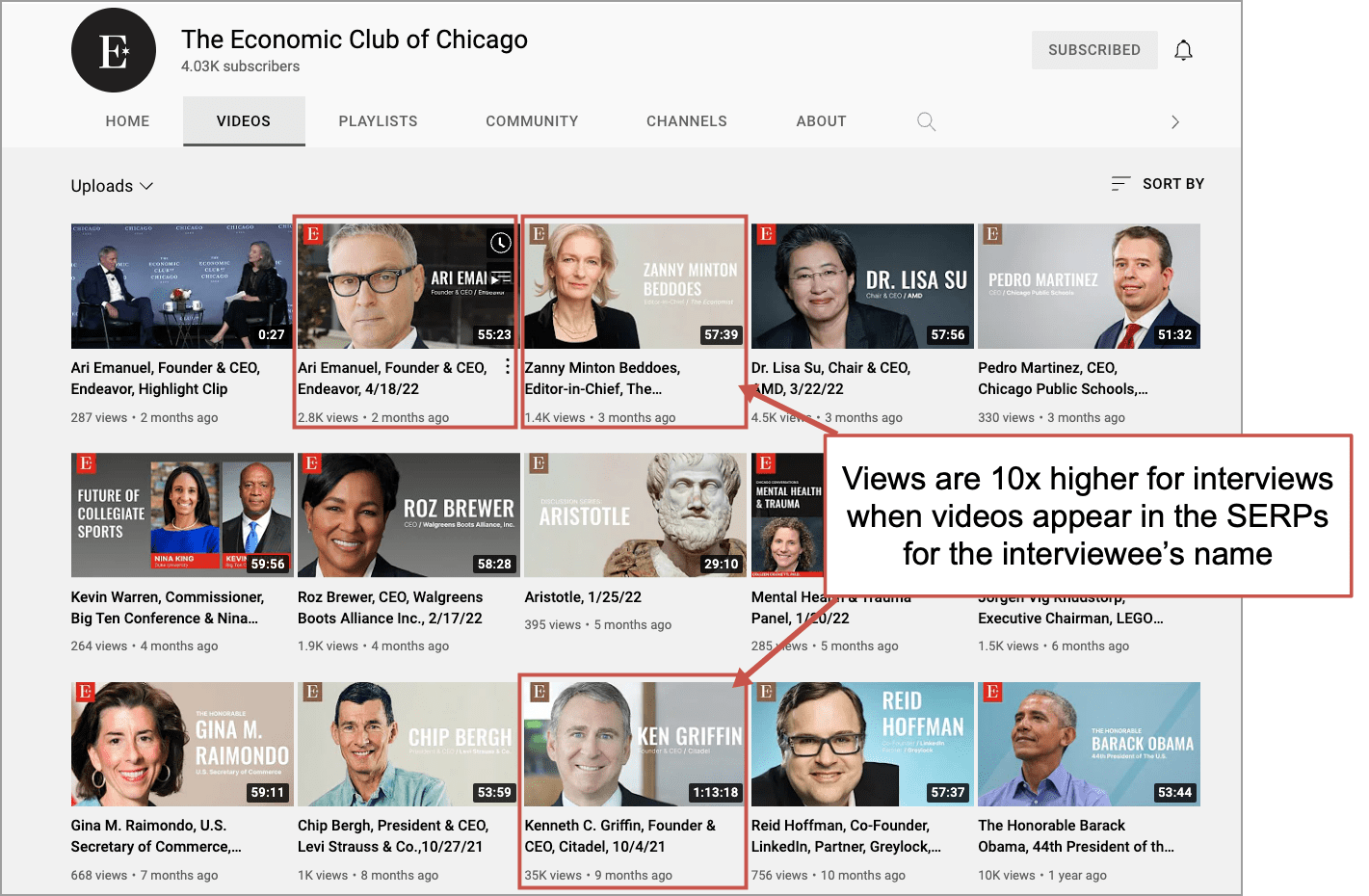Click '35K views · 9 months ago' text

[598, 876]
